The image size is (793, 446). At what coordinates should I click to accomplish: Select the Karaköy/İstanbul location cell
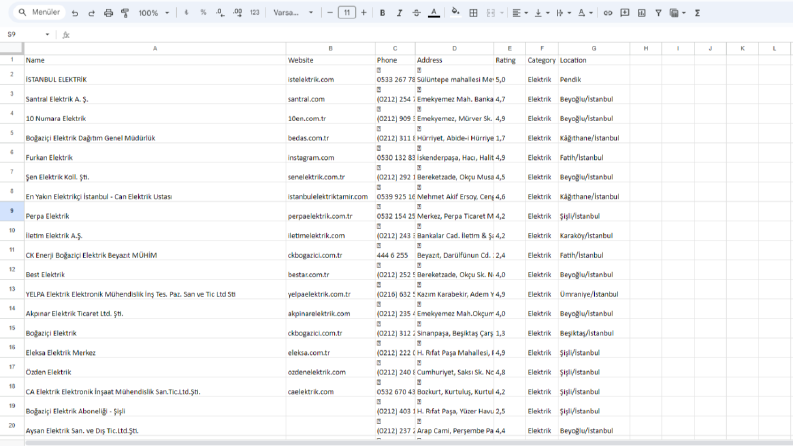tap(594, 231)
